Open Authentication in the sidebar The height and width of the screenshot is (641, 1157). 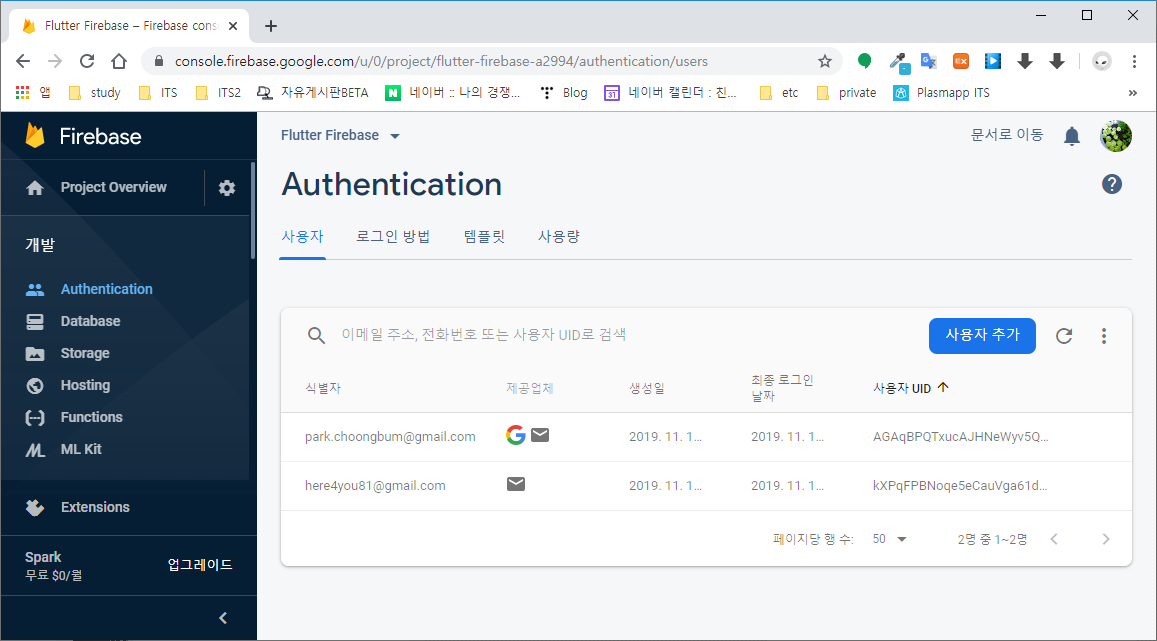(106, 289)
